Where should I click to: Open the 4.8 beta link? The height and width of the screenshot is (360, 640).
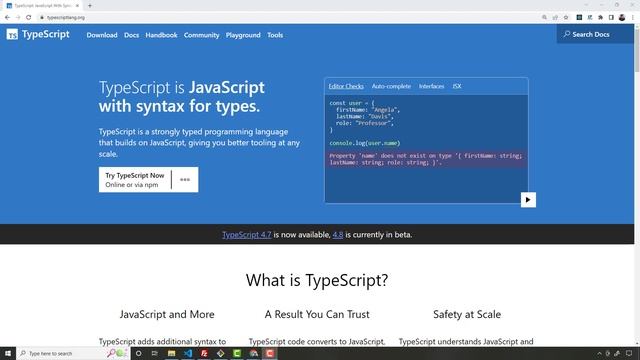pos(338,235)
